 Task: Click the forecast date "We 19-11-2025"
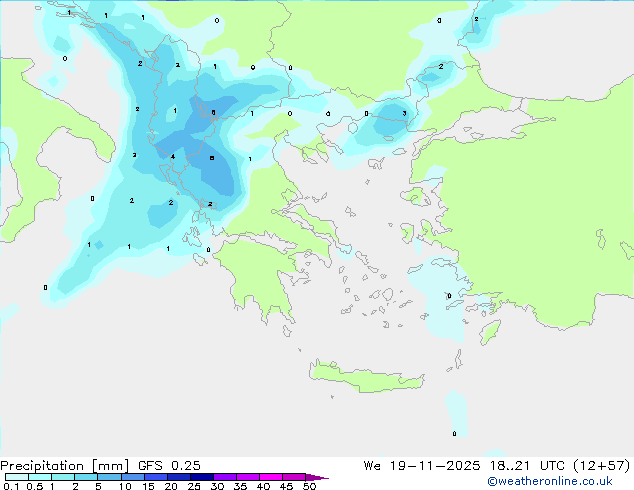coord(422,466)
